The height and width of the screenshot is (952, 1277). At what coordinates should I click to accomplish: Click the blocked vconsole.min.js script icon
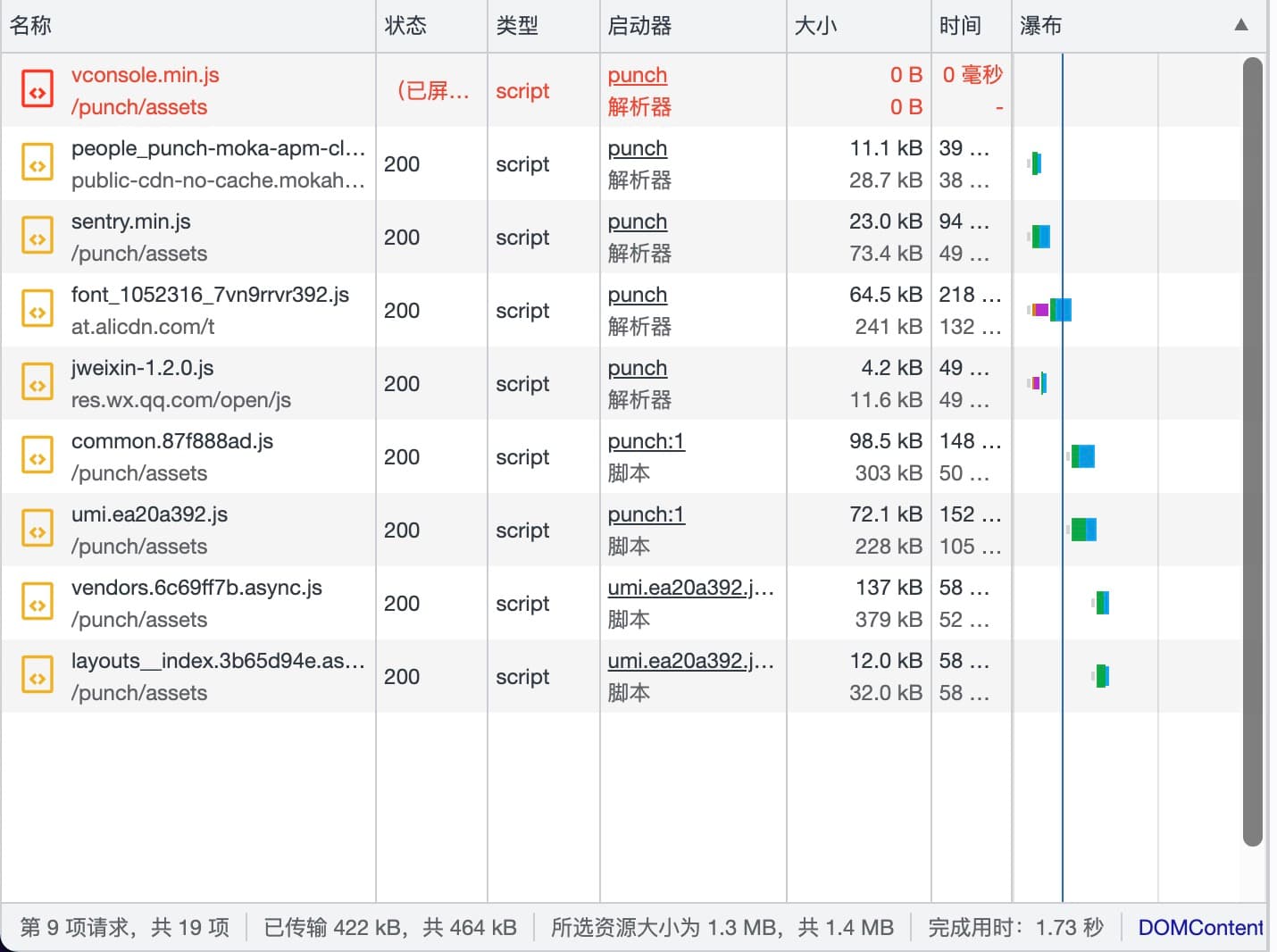tap(38, 90)
